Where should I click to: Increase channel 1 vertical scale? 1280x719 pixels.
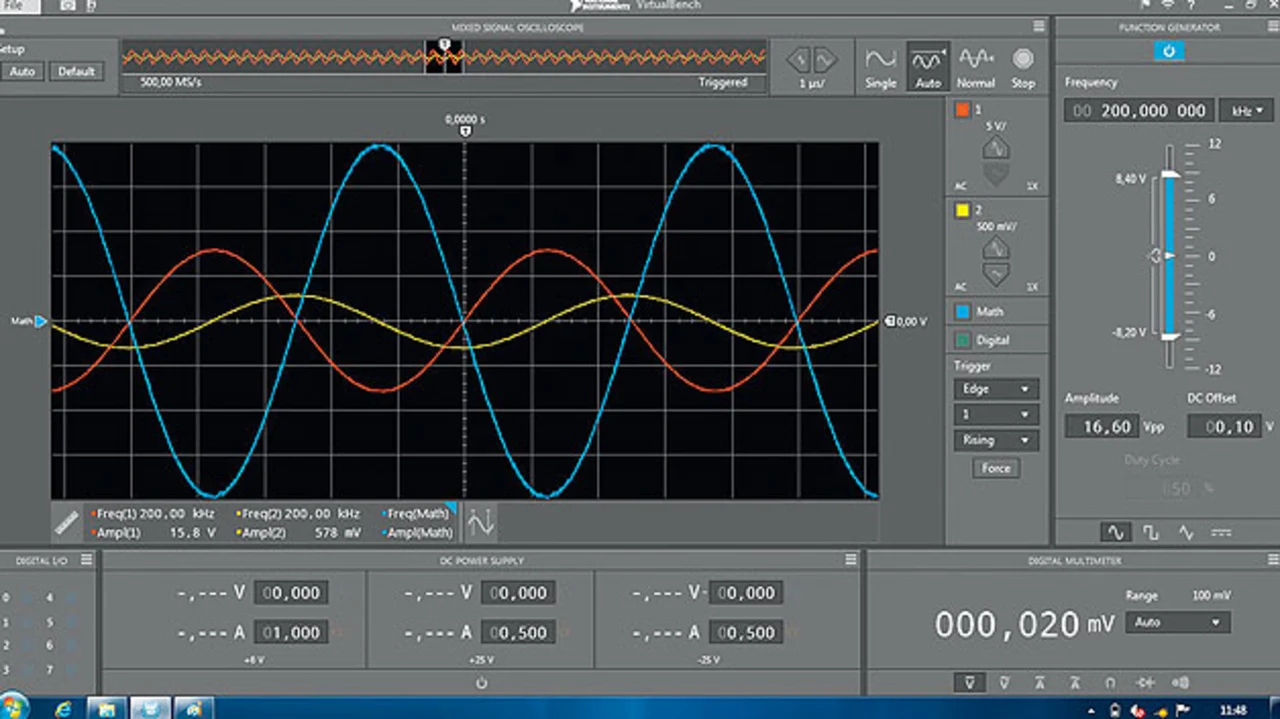tap(996, 148)
